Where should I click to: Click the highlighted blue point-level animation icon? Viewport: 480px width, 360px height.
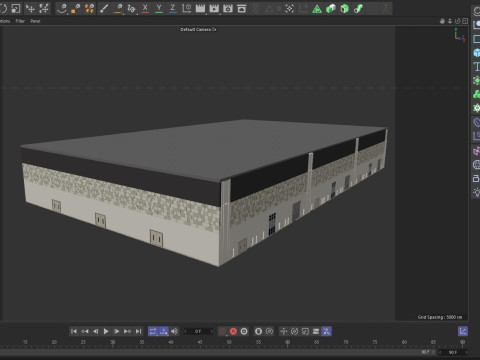point(327,331)
